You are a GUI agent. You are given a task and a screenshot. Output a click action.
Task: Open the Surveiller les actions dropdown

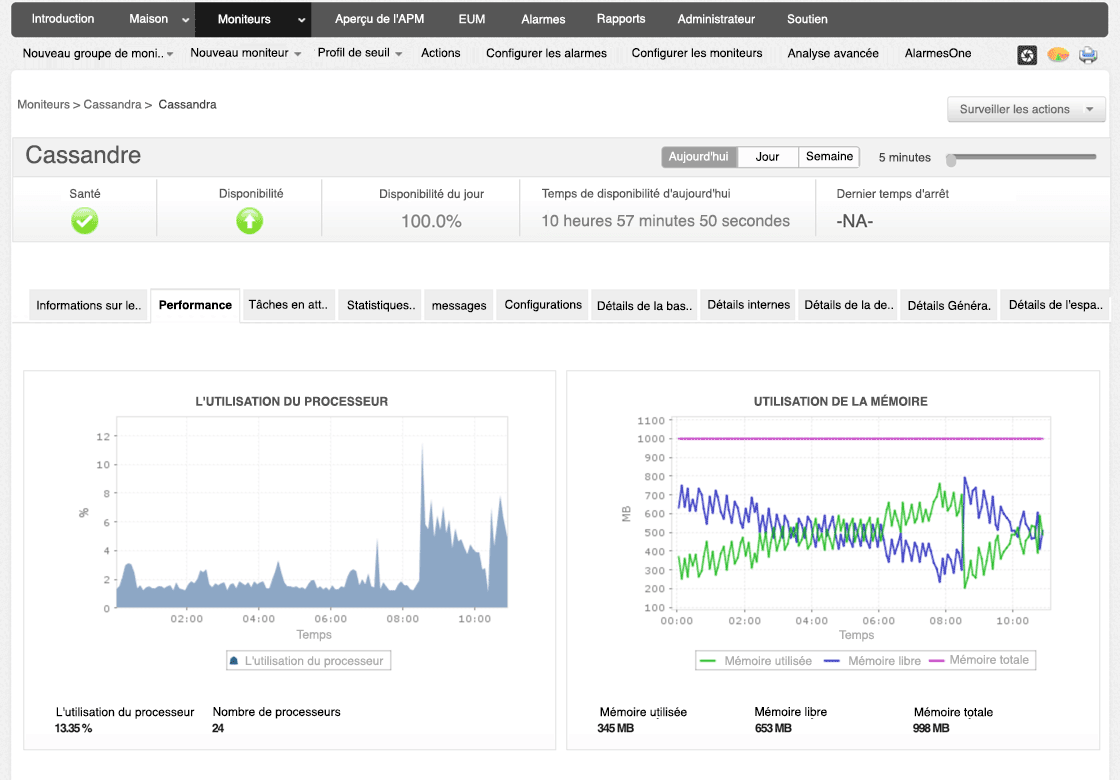1026,110
